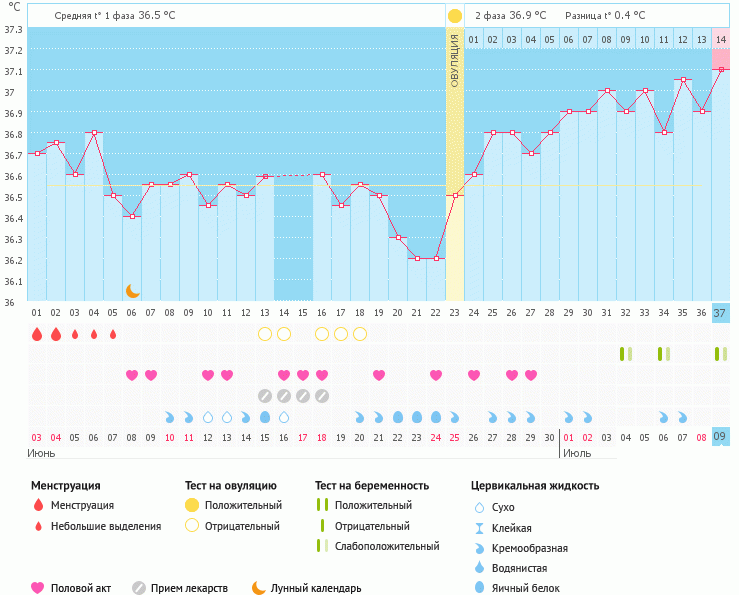Select the menstruation drop on cycle day 01
This screenshot has width=739, height=595.
(37, 334)
